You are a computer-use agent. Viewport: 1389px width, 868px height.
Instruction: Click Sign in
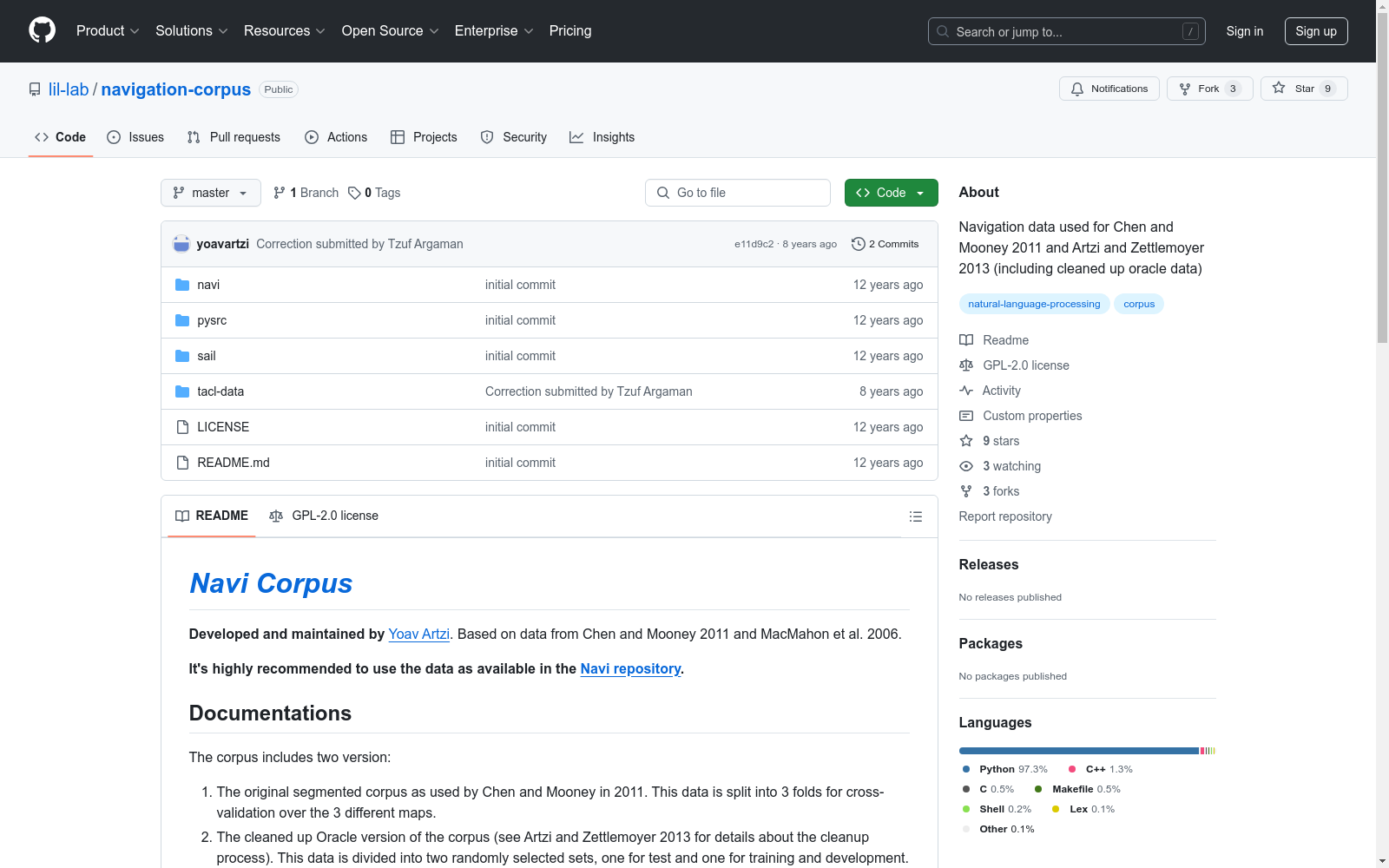(x=1245, y=31)
